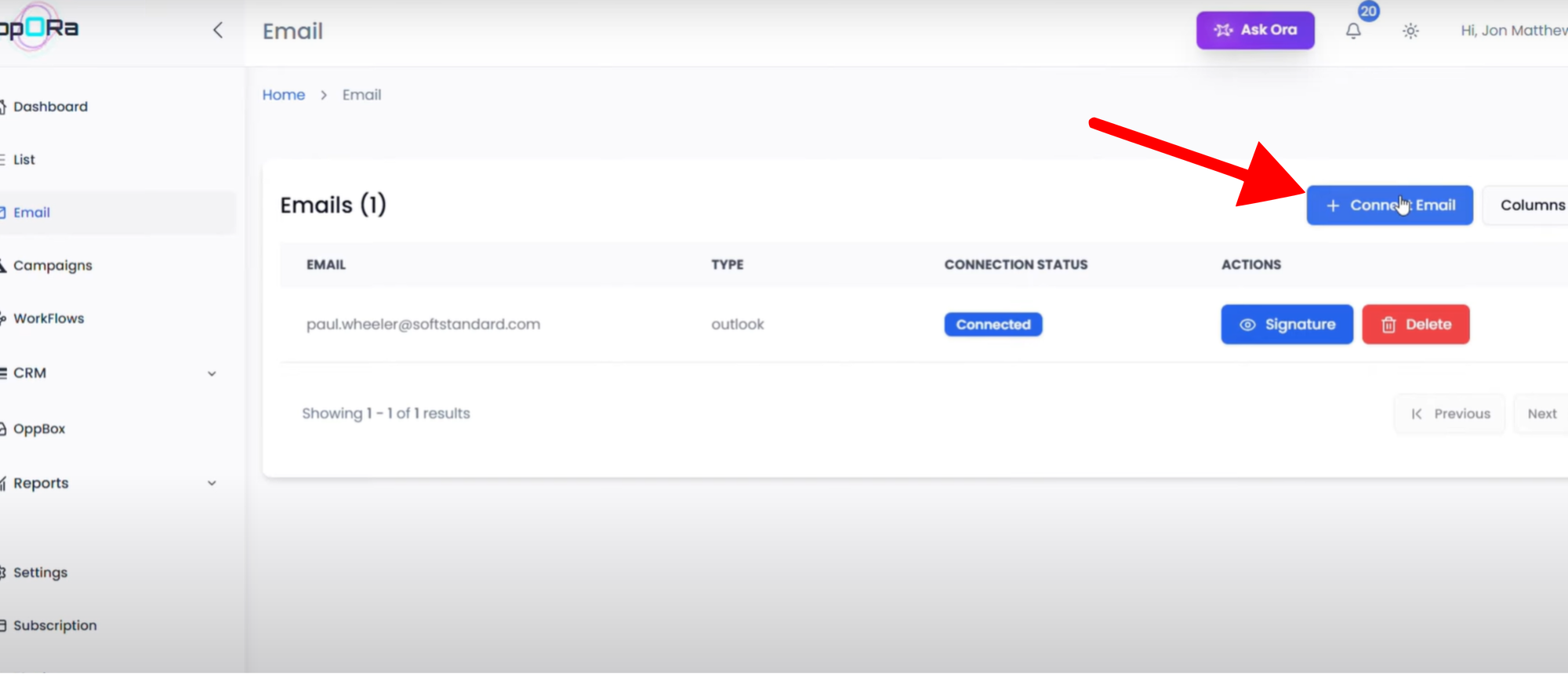This screenshot has width=1568, height=683.
Task: Click the Previous pagination button
Action: point(1450,414)
